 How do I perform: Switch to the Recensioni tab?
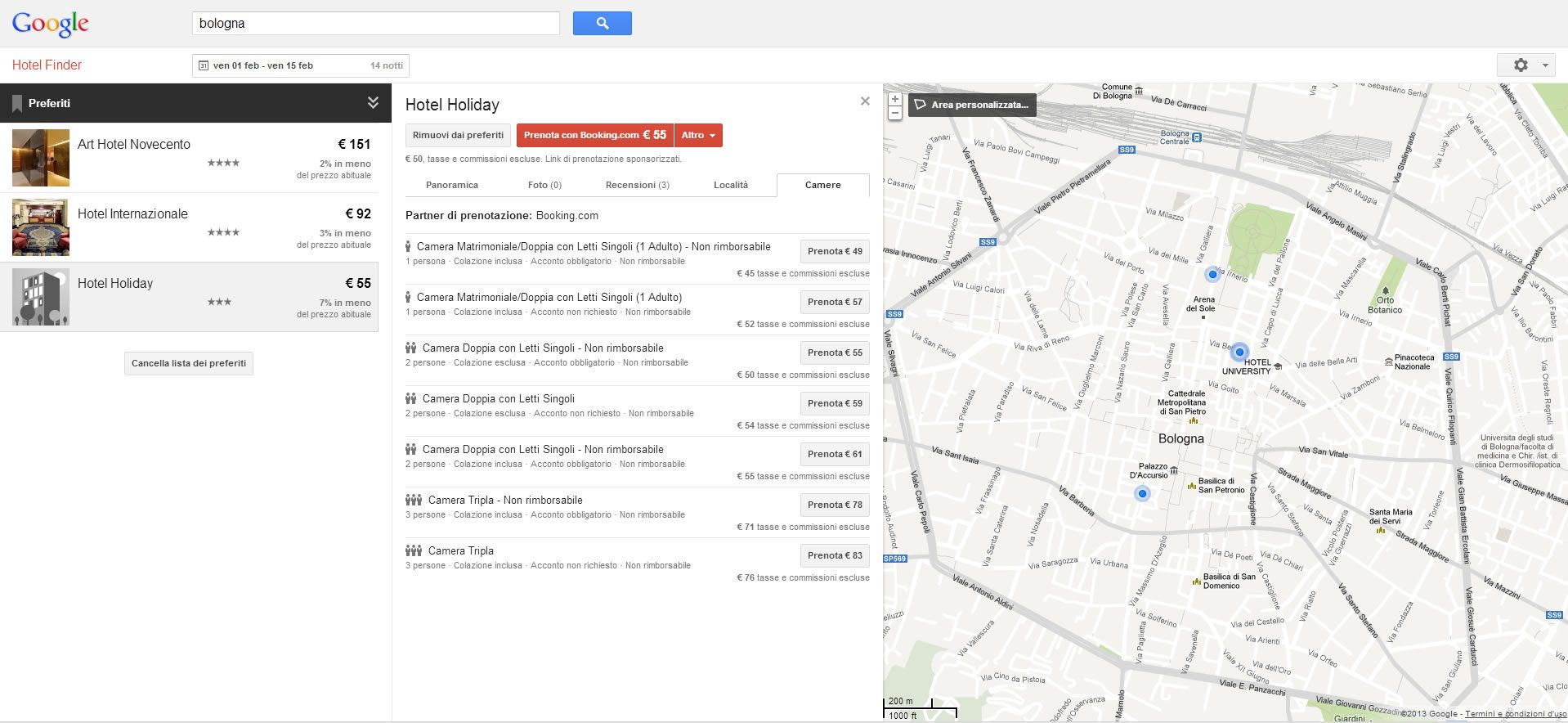coord(637,185)
